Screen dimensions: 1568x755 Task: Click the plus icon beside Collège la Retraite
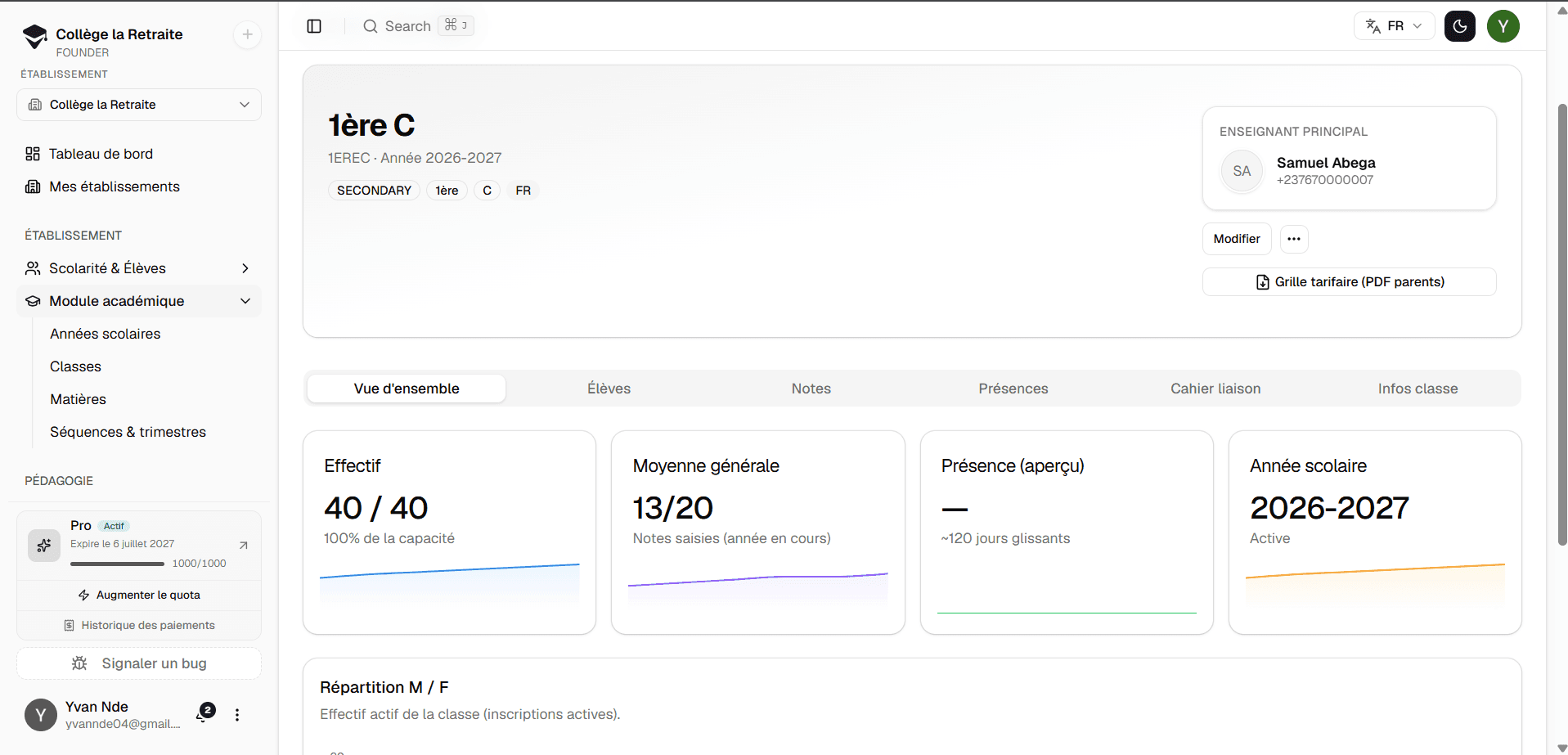tap(247, 34)
